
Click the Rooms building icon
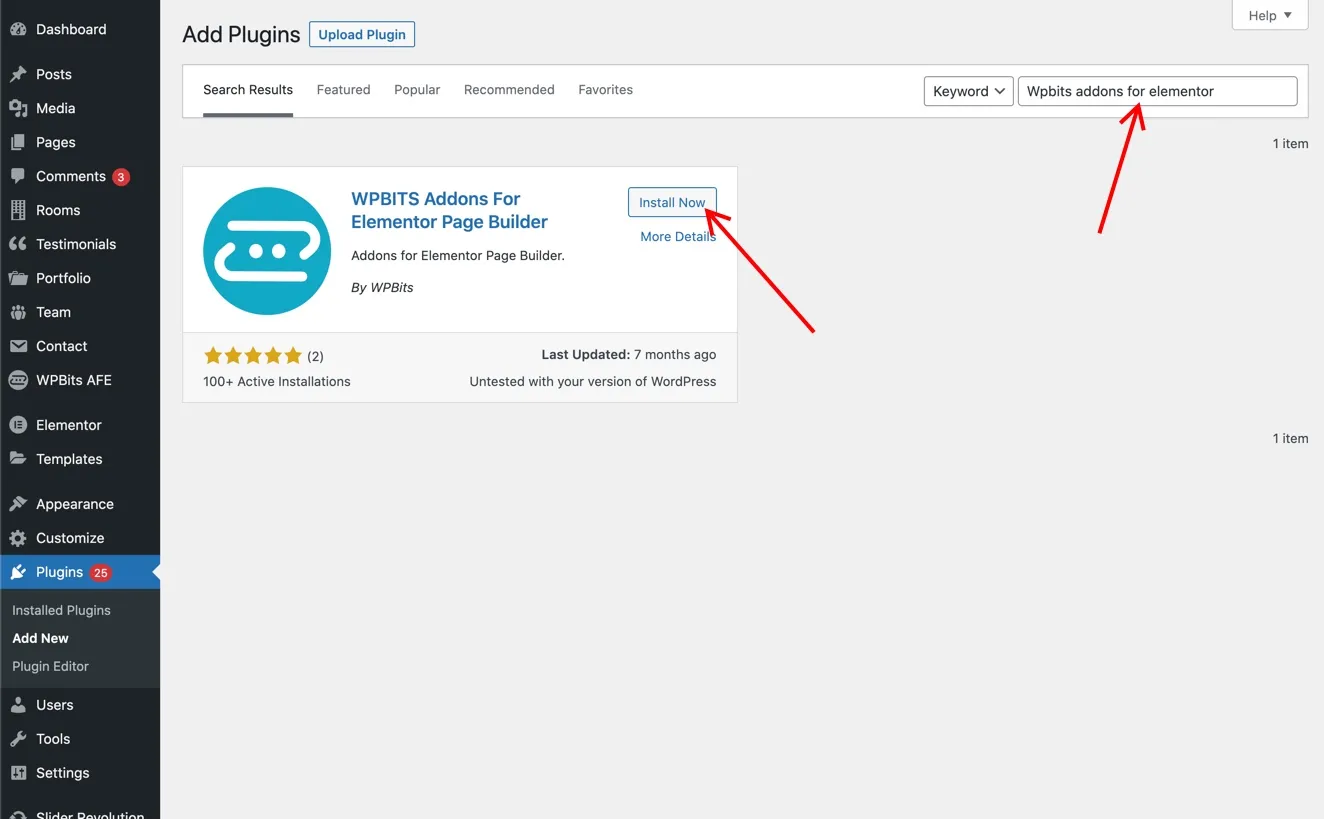pos(18,210)
